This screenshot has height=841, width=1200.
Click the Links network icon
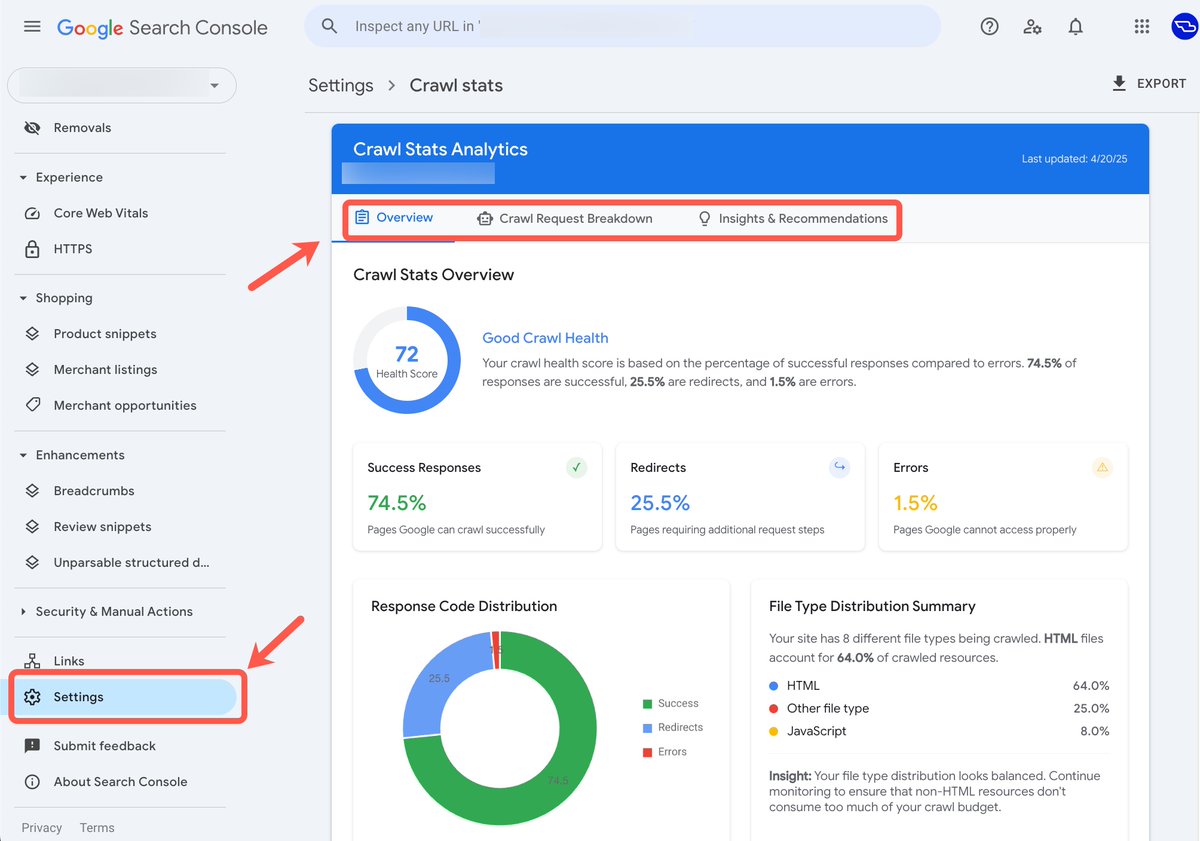coord(32,661)
